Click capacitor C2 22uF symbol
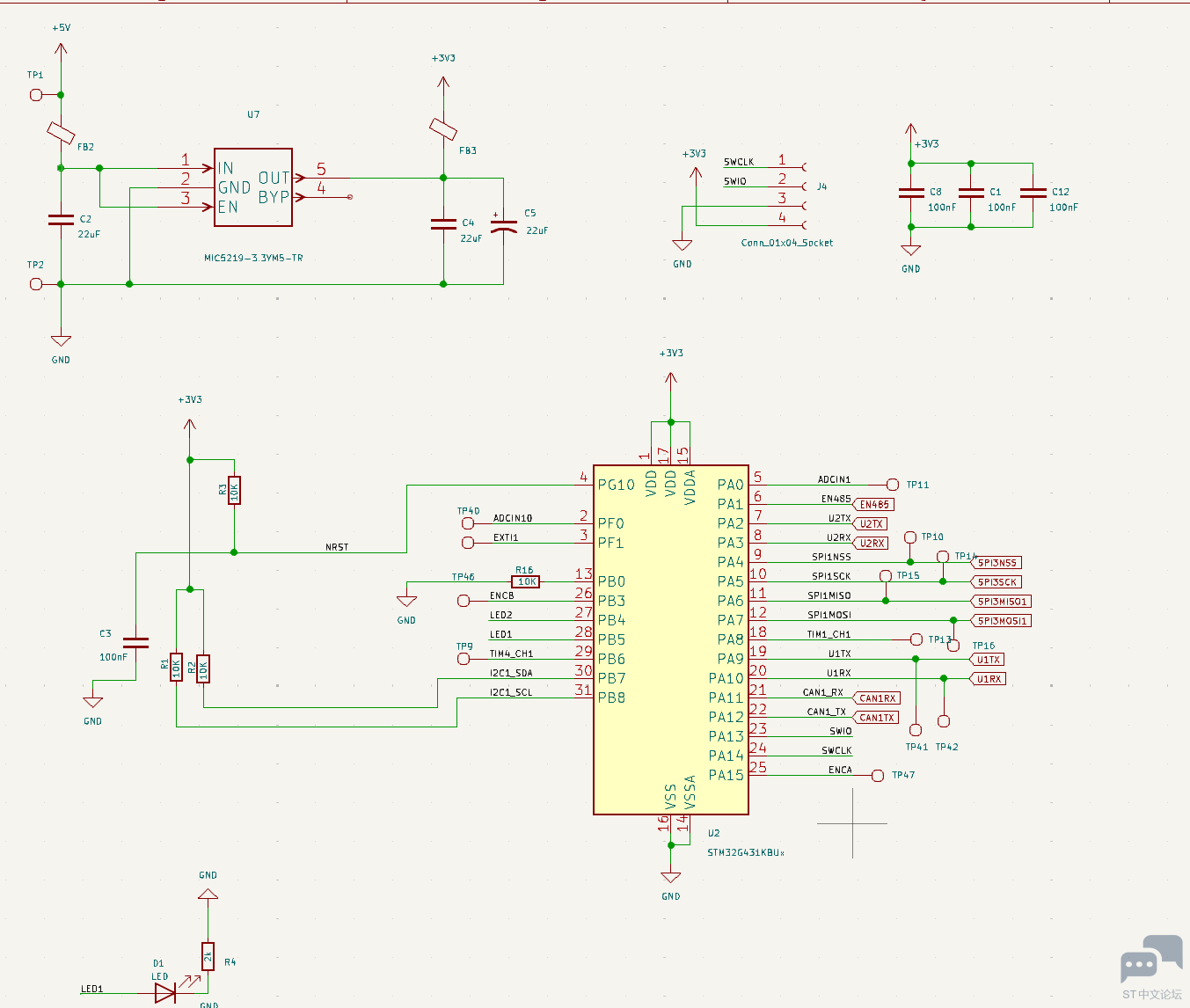Screen dimensions: 1190x1008 [61, 220]
